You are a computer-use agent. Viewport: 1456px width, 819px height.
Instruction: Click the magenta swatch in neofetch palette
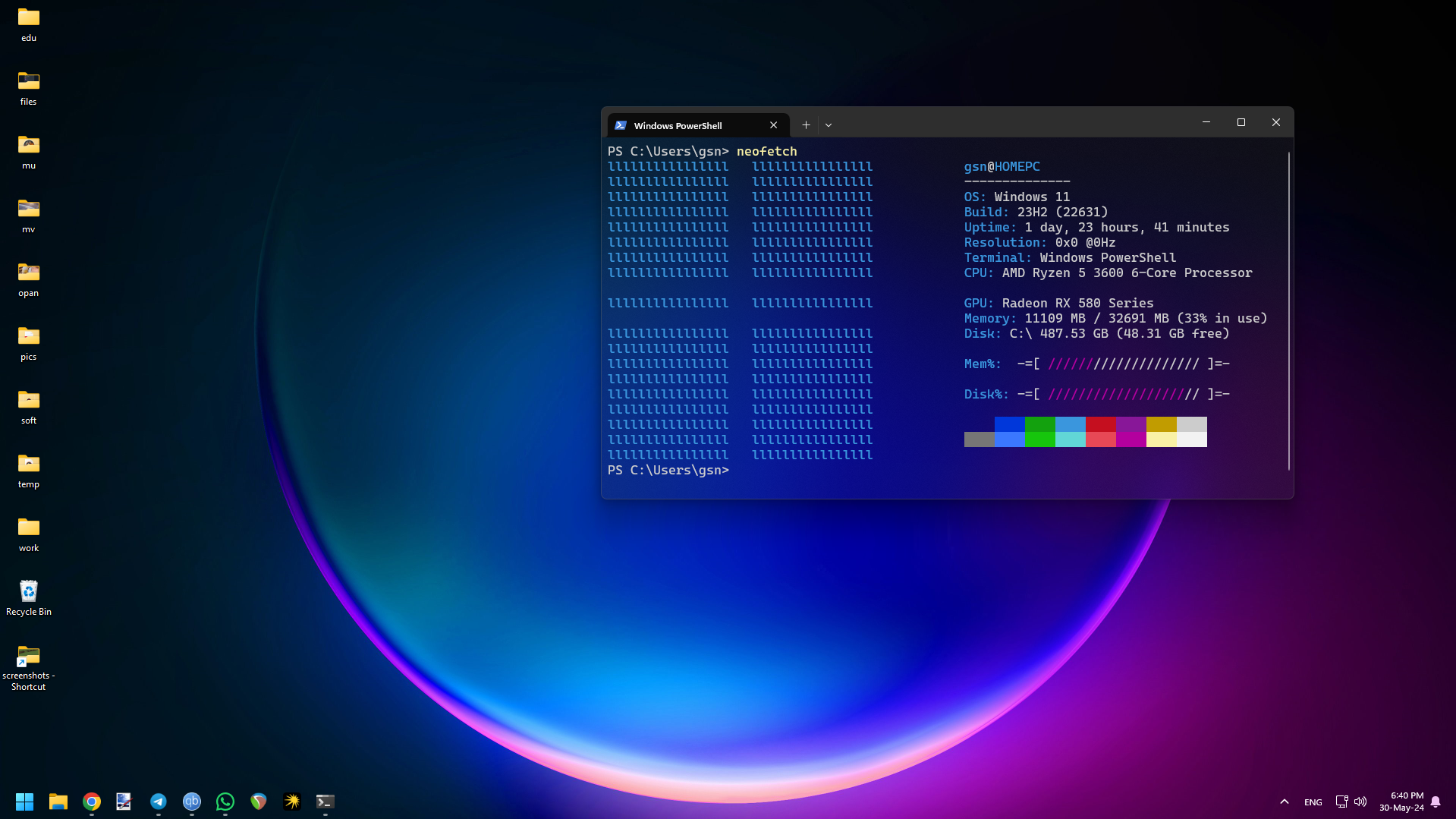[x=1131, y=439]
